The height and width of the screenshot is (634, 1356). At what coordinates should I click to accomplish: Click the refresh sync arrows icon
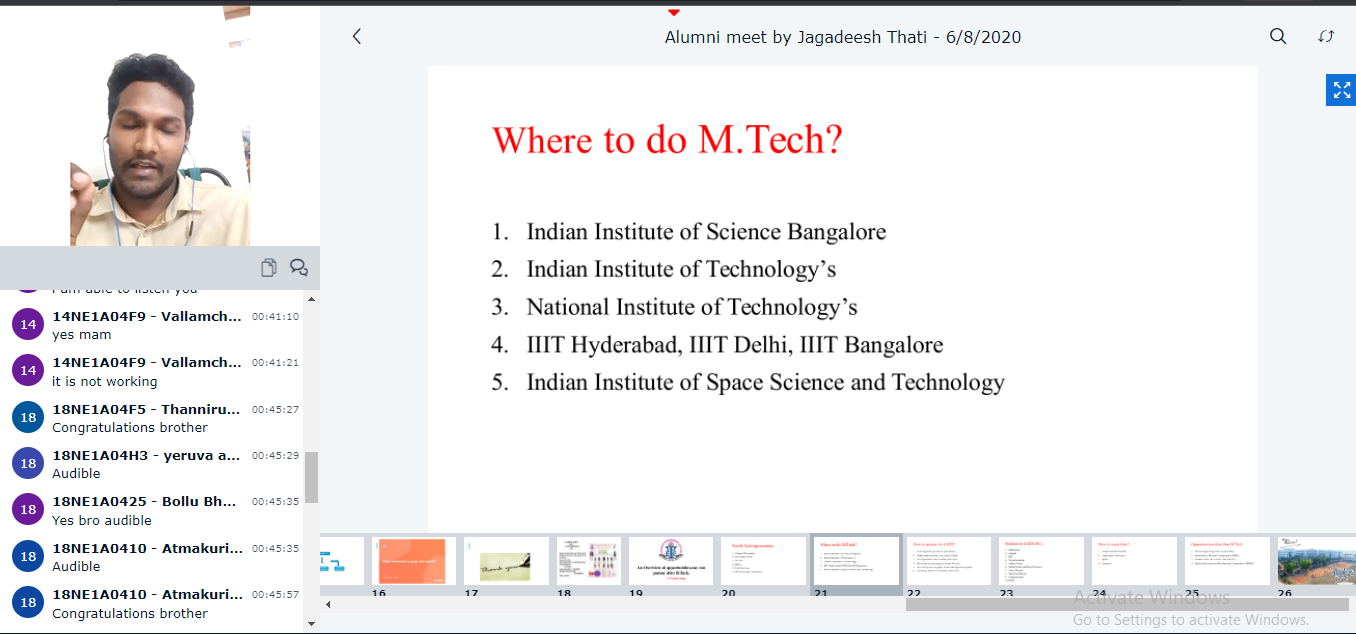[1326, 36]
